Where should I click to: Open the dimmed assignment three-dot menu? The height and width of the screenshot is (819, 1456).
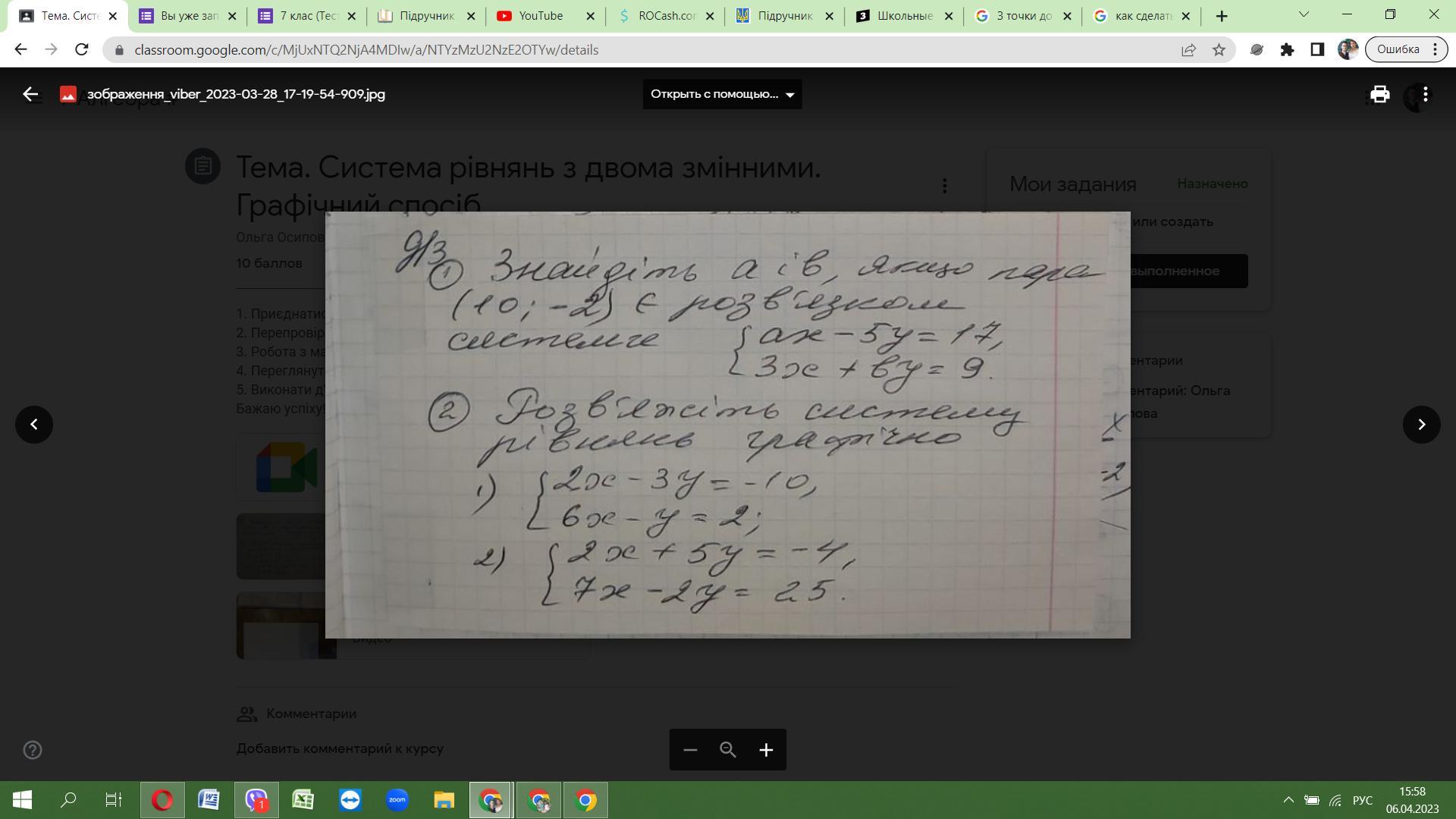(x=945, y=185)
